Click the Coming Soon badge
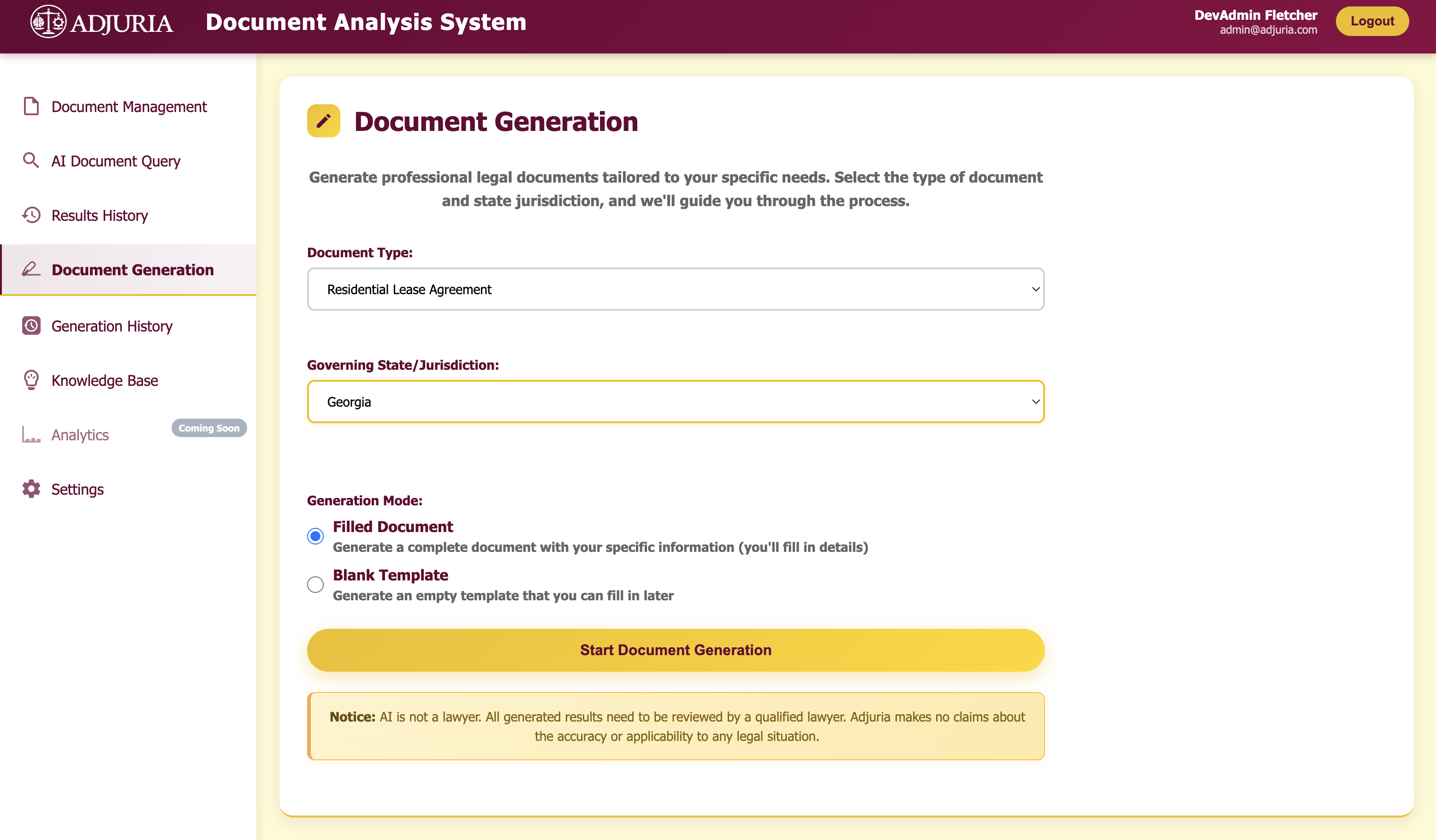 click(209, 428)
